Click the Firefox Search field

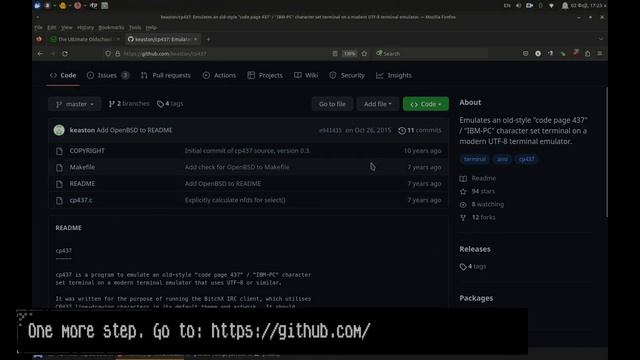(x=431, y=53)
